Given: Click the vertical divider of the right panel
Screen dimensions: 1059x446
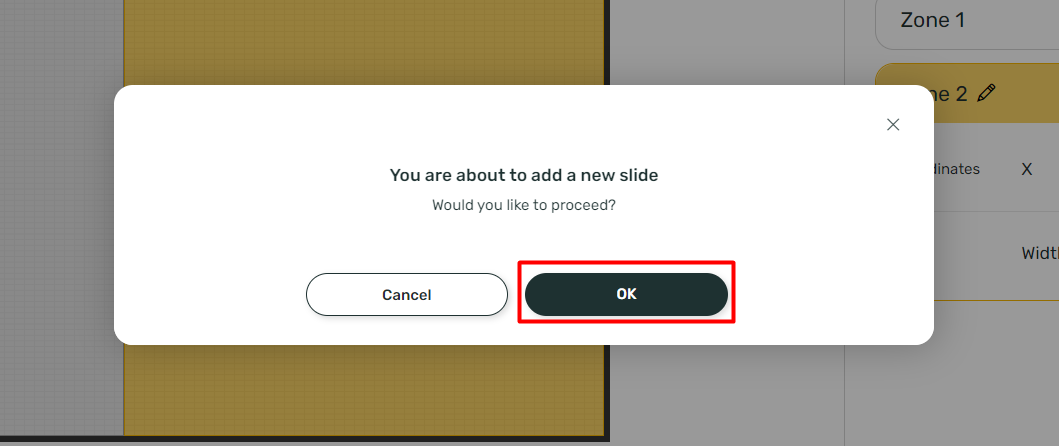Looking at the screenshot, I should (x=845, y=392).
